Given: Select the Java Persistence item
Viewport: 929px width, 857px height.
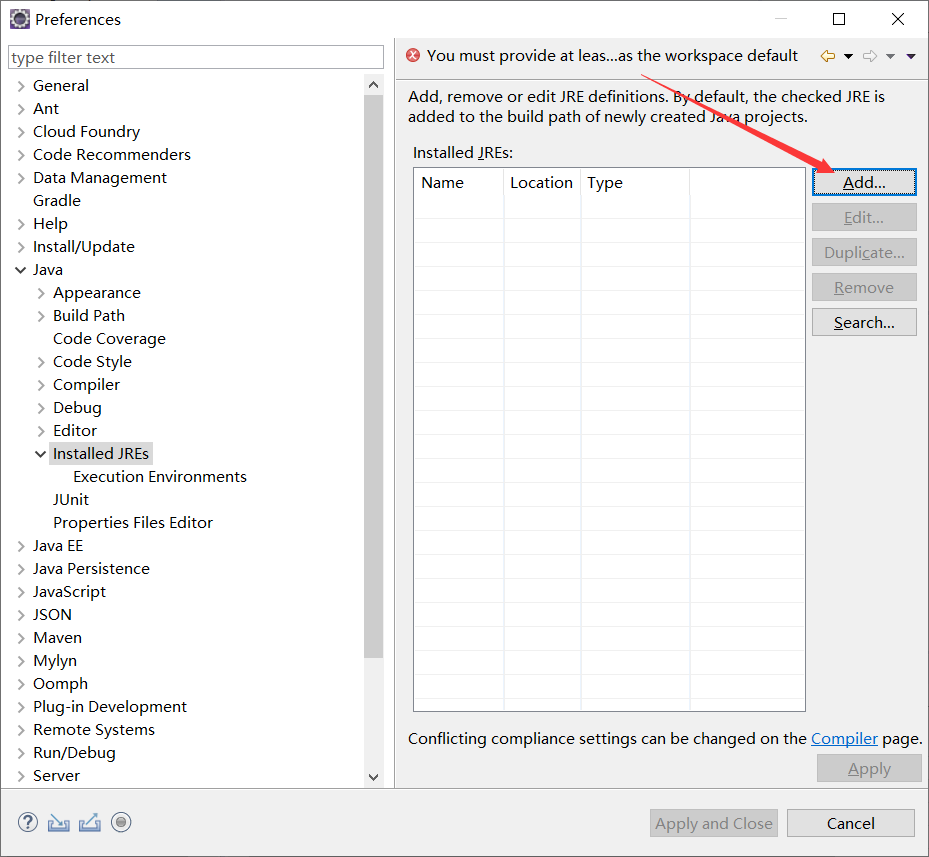Looking at the screenshot, I should tap(91, 569).
